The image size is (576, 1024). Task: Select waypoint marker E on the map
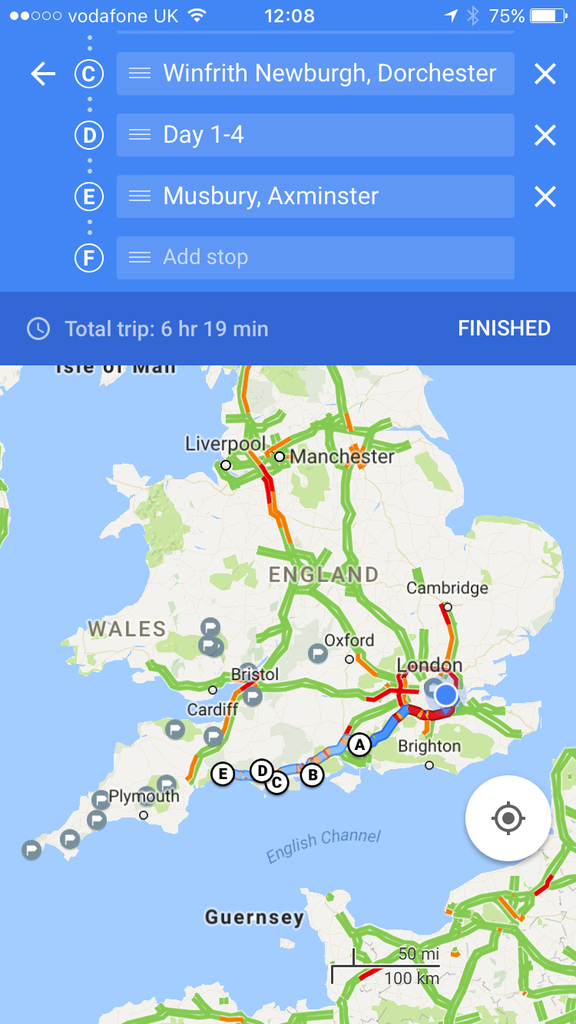click(x=223, y=775)
